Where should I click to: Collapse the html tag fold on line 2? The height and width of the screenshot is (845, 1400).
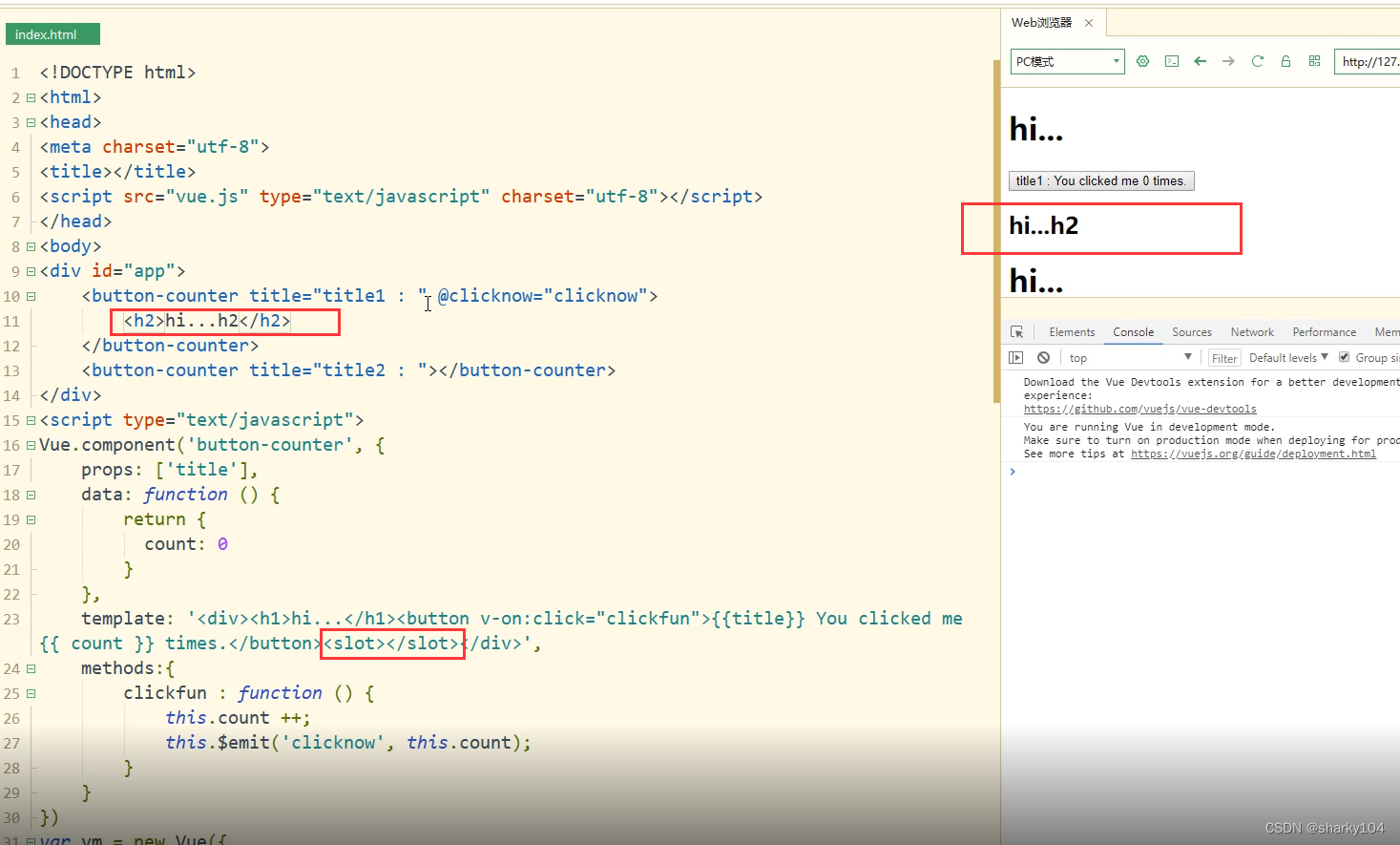coord(31,97)
